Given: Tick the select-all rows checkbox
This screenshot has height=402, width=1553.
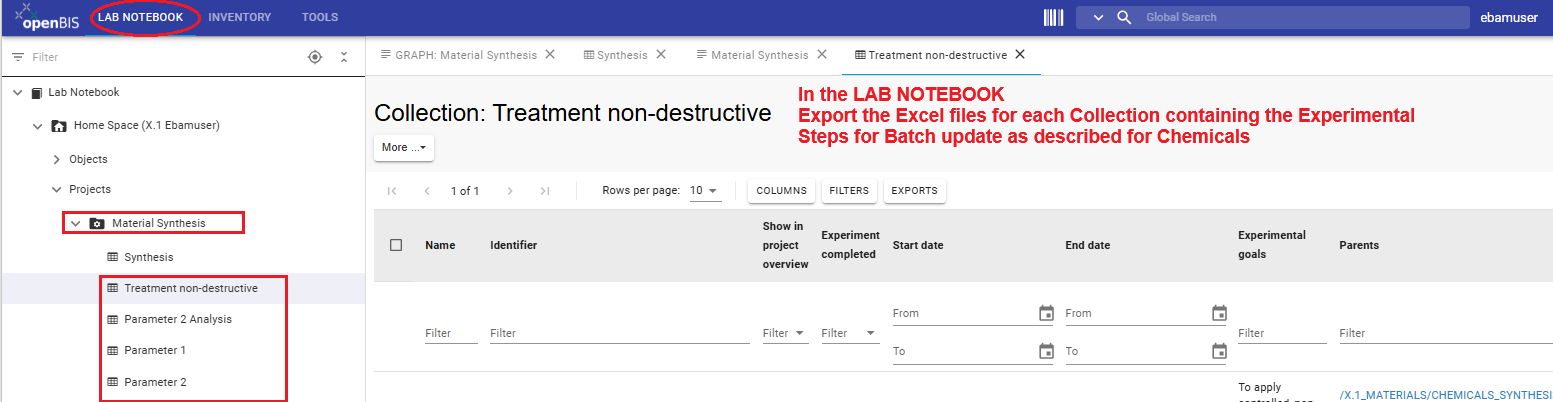Looking at the screenshot, I should 396,245.
